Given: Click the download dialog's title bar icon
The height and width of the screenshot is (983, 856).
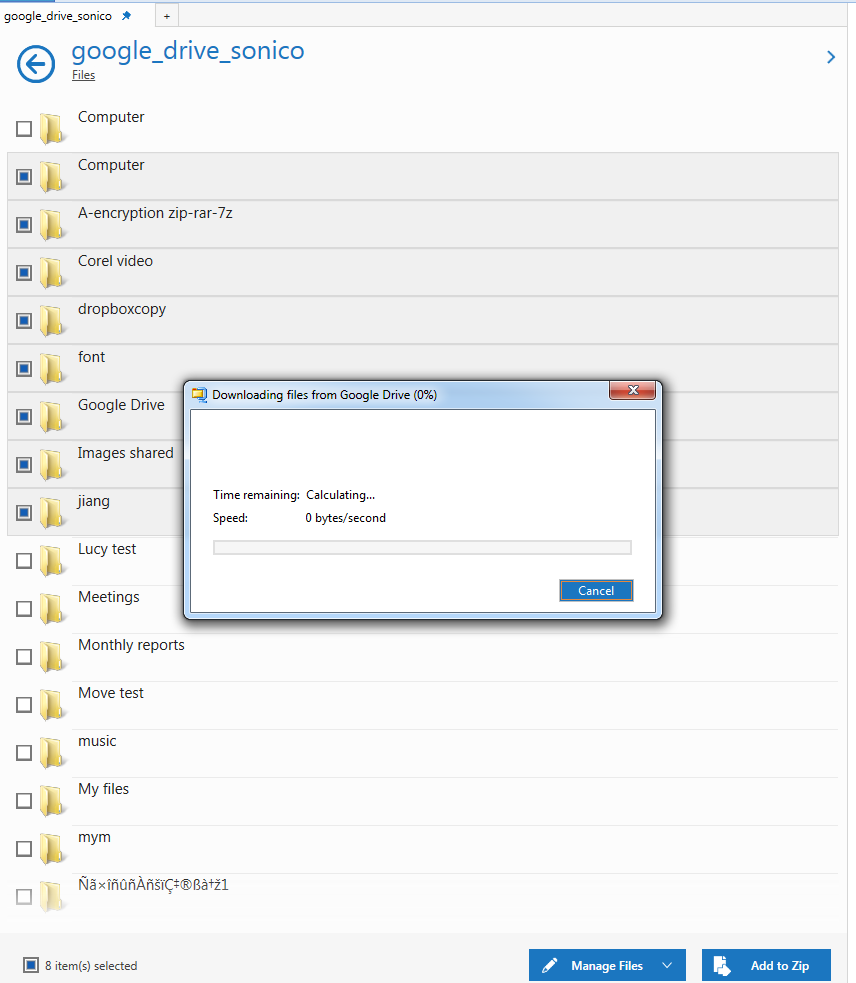Looking at the screenshot, I should (x=199, y=394).
